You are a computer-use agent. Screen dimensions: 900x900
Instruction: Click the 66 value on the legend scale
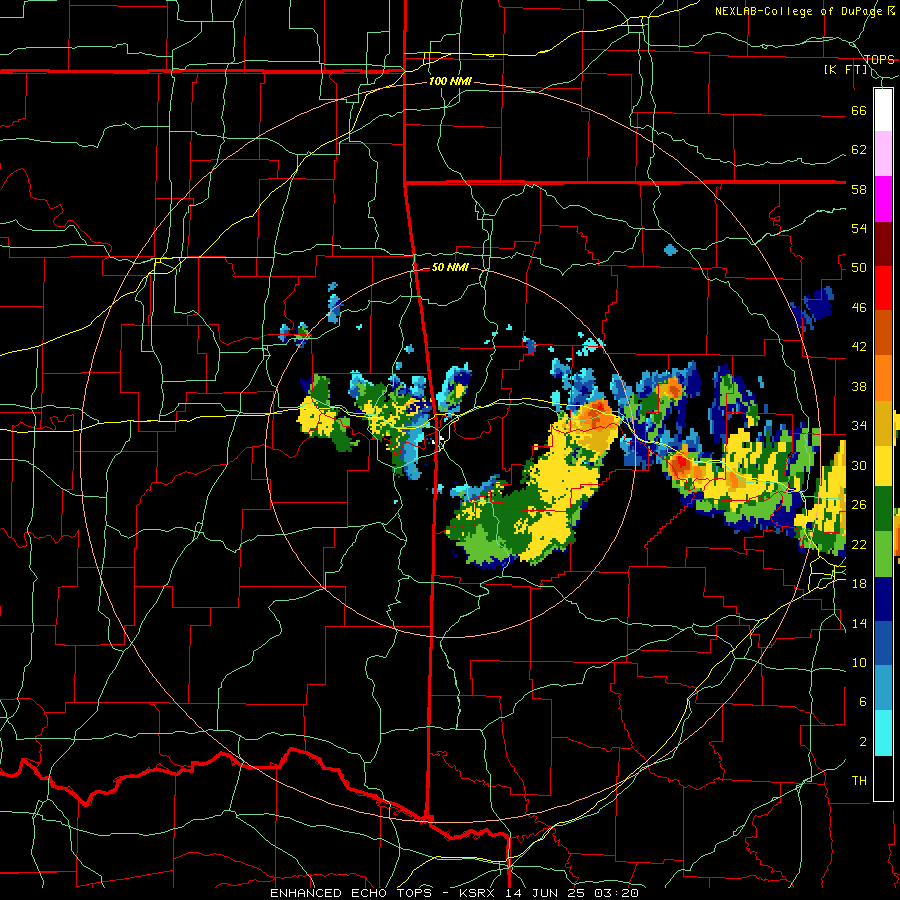click(859, 110)
